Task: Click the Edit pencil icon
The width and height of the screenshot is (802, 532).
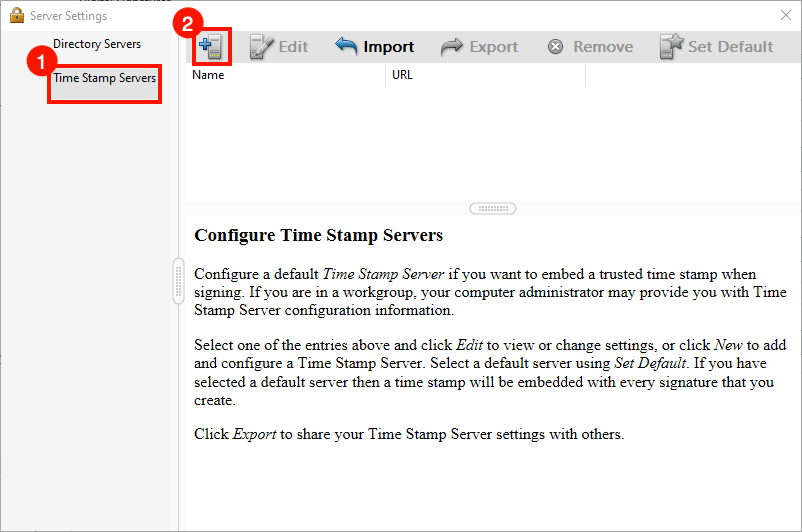Action: click(x=262, y=46)
